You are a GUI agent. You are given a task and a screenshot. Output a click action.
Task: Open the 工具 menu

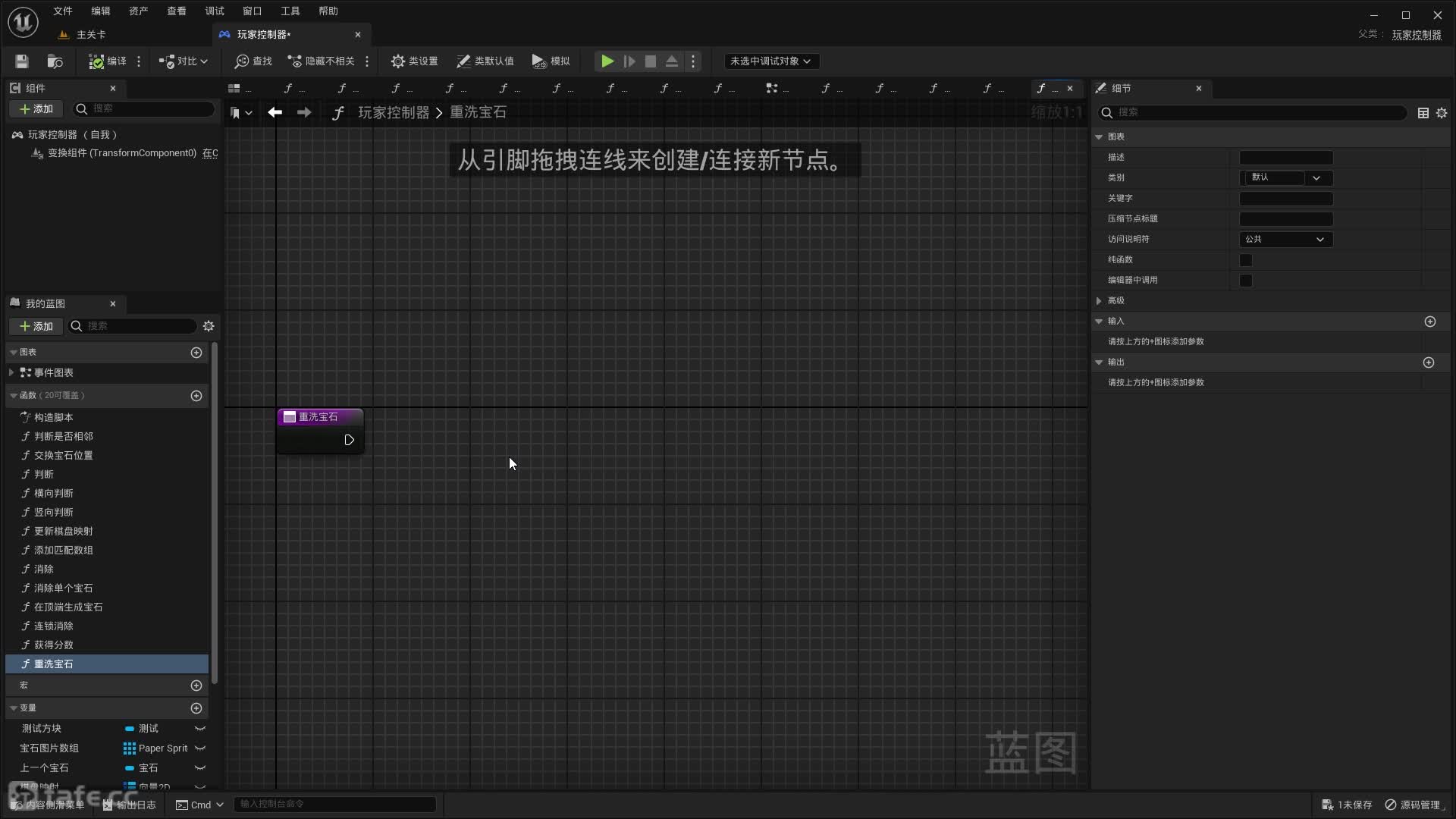[290, 11]
